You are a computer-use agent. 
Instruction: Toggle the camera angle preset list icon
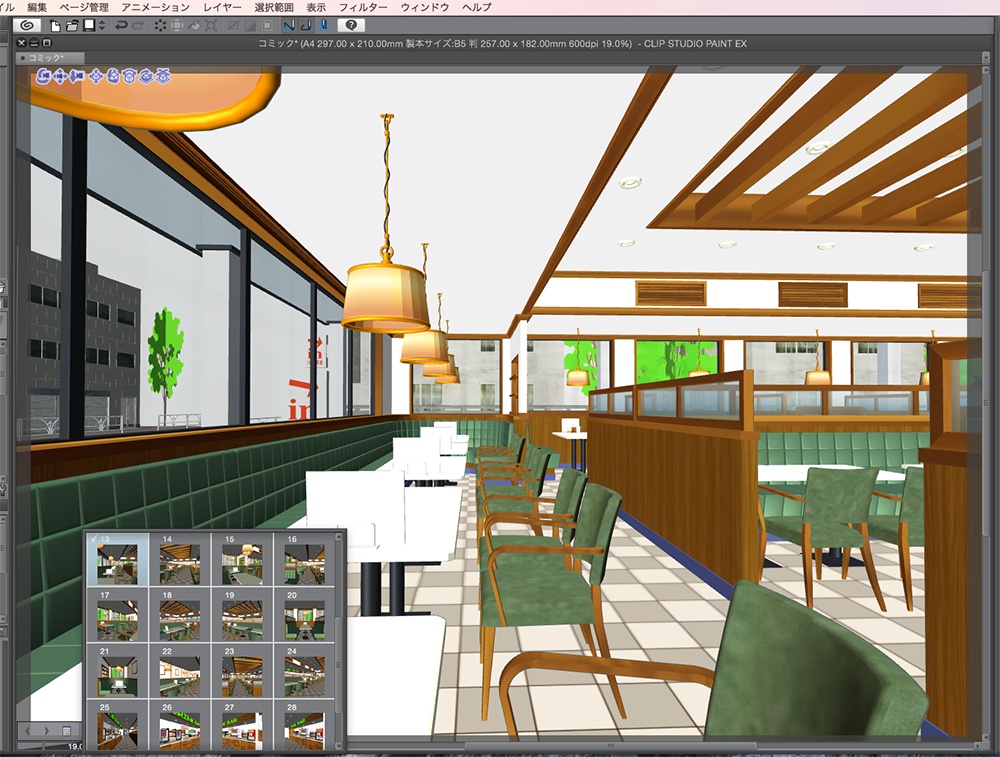(66, 730)
